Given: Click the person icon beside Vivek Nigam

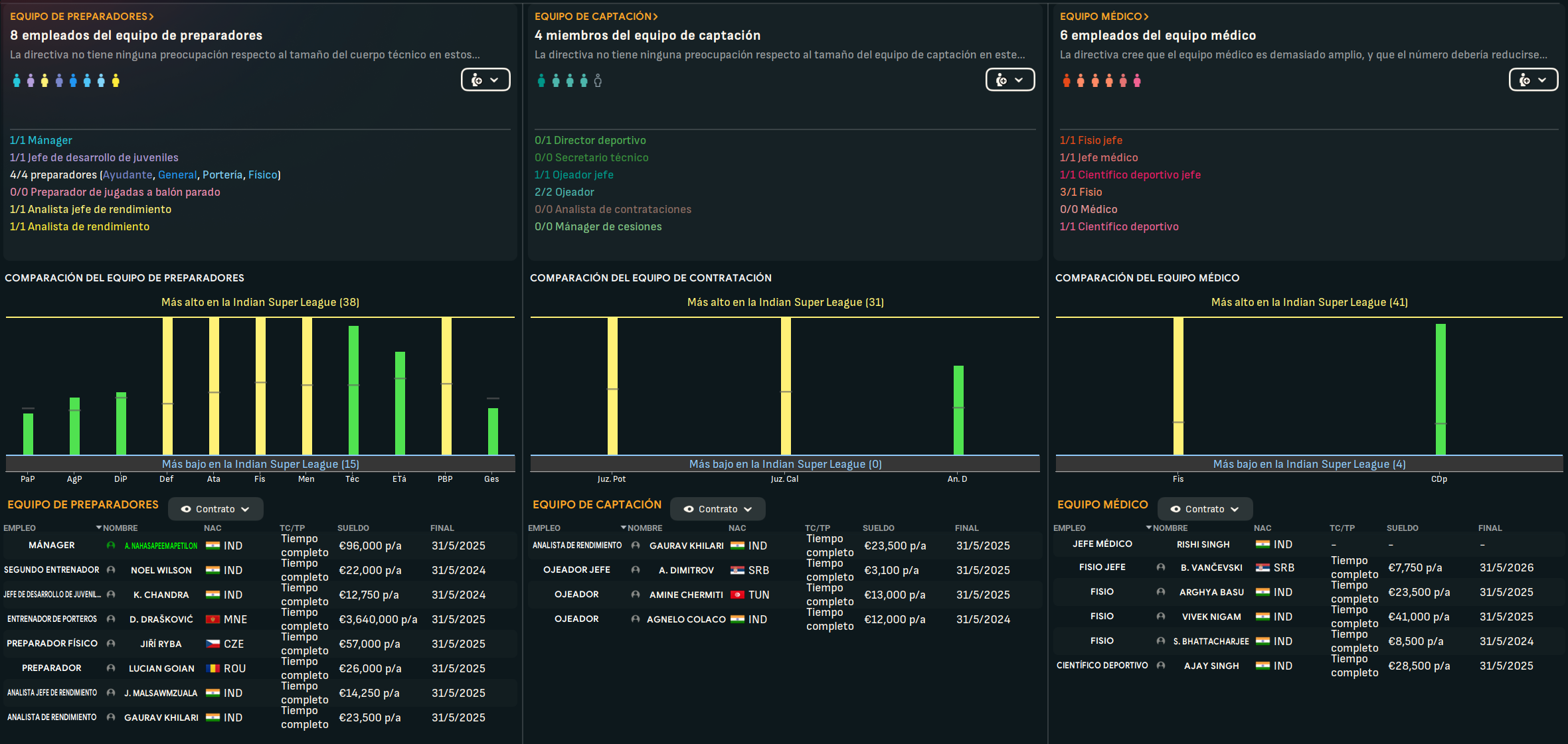Looking at the screenshot, I should coord(1161,617).
